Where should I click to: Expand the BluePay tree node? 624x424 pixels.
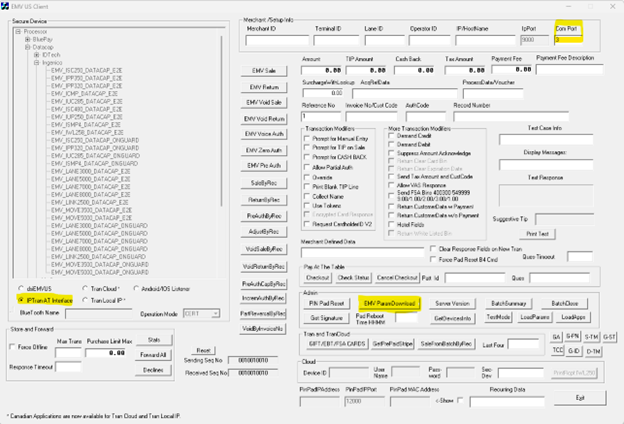[x=27, y=39]
